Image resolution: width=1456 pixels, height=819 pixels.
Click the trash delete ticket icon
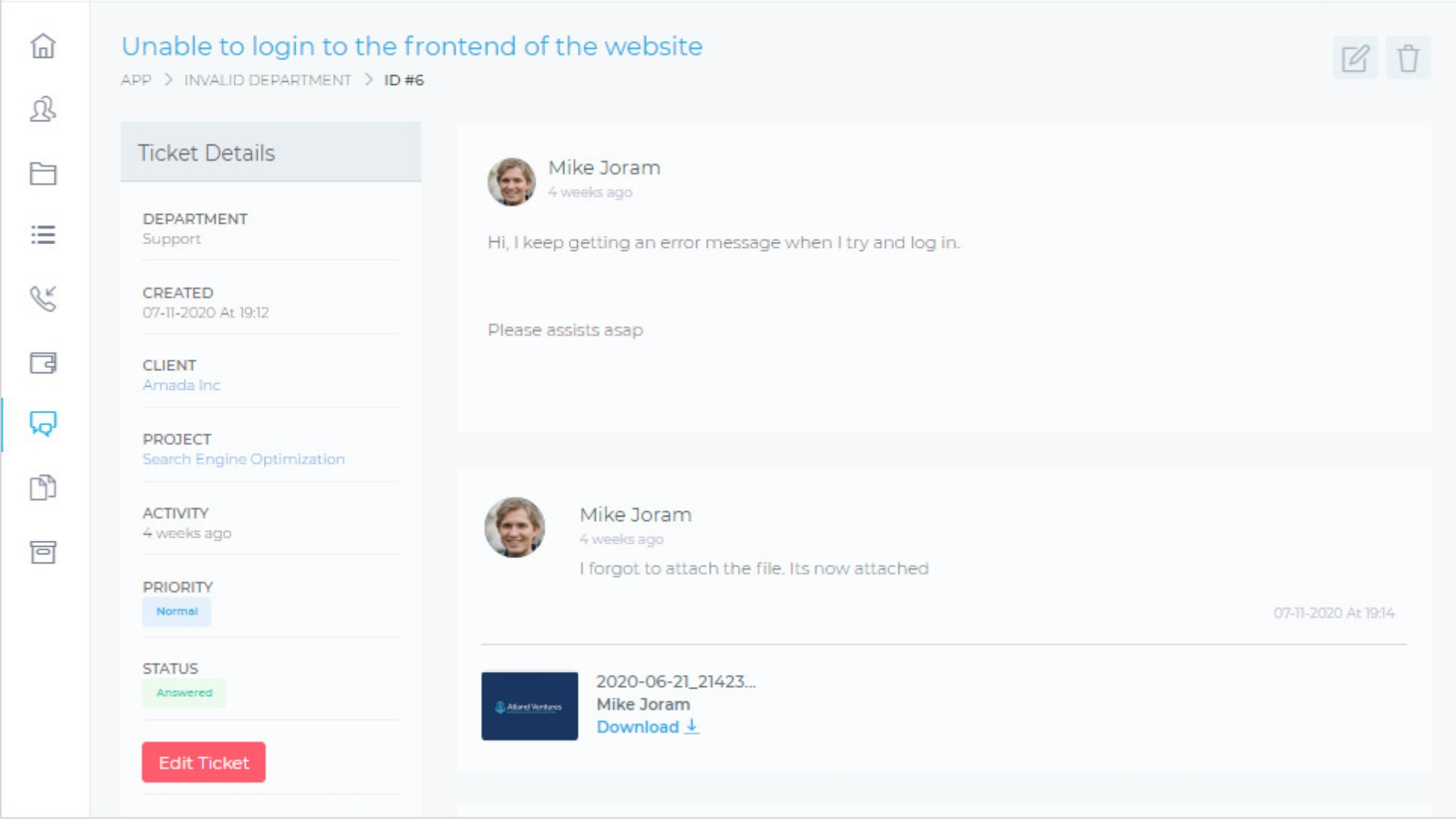point(1408,58)
